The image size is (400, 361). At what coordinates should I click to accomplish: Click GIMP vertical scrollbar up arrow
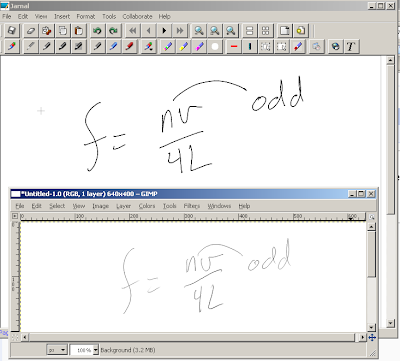tap(371, 227)
